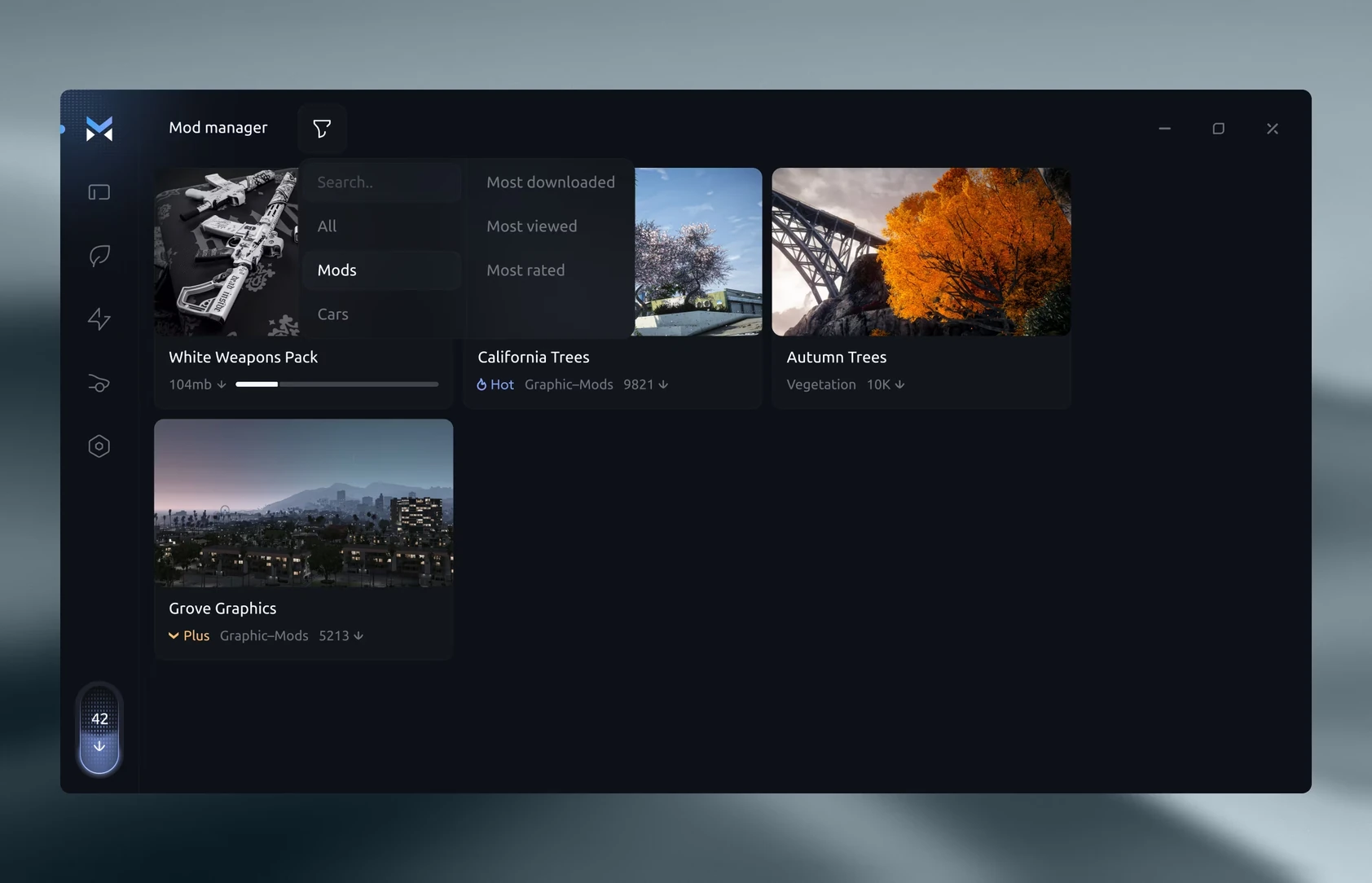
Task: Sort by Most downloaded
Action: point(551,182)
